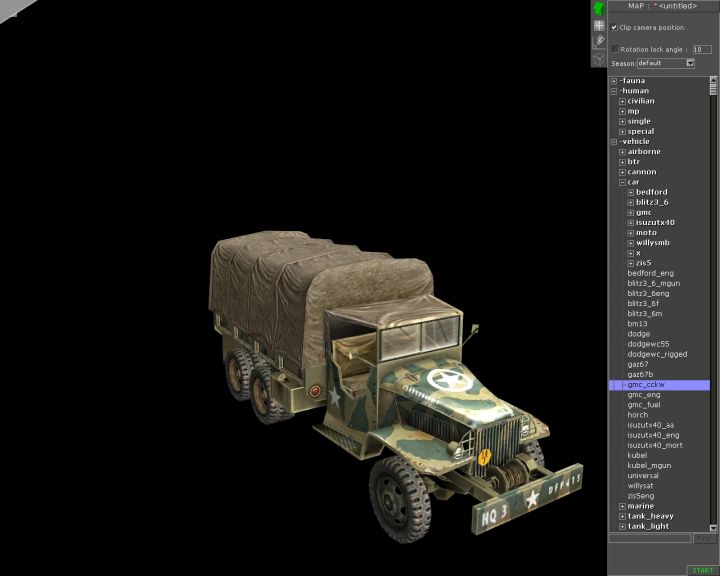The image size is (720, 576).
Task: Expand the fauna tree node
Action: (614, 81)
